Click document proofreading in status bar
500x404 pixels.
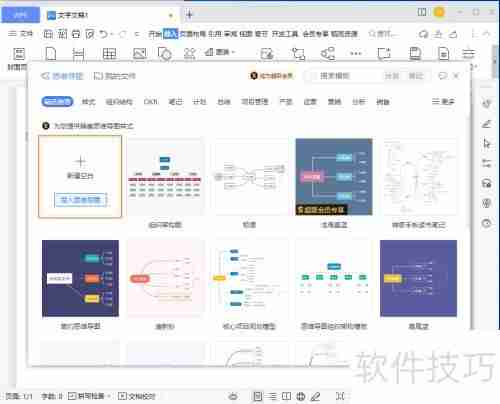point(137,396)
